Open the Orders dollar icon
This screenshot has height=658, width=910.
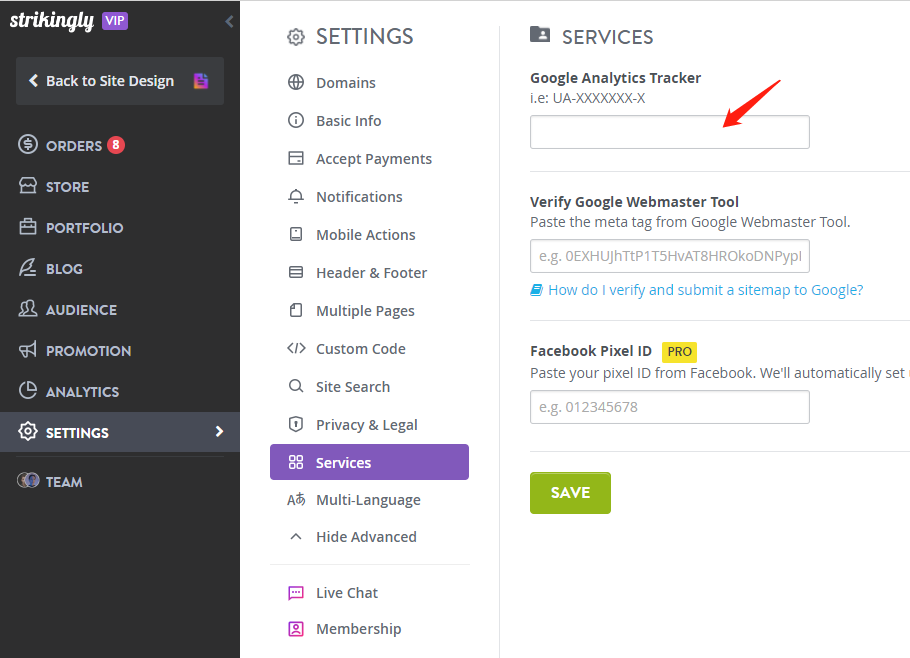tap(27, 144)
